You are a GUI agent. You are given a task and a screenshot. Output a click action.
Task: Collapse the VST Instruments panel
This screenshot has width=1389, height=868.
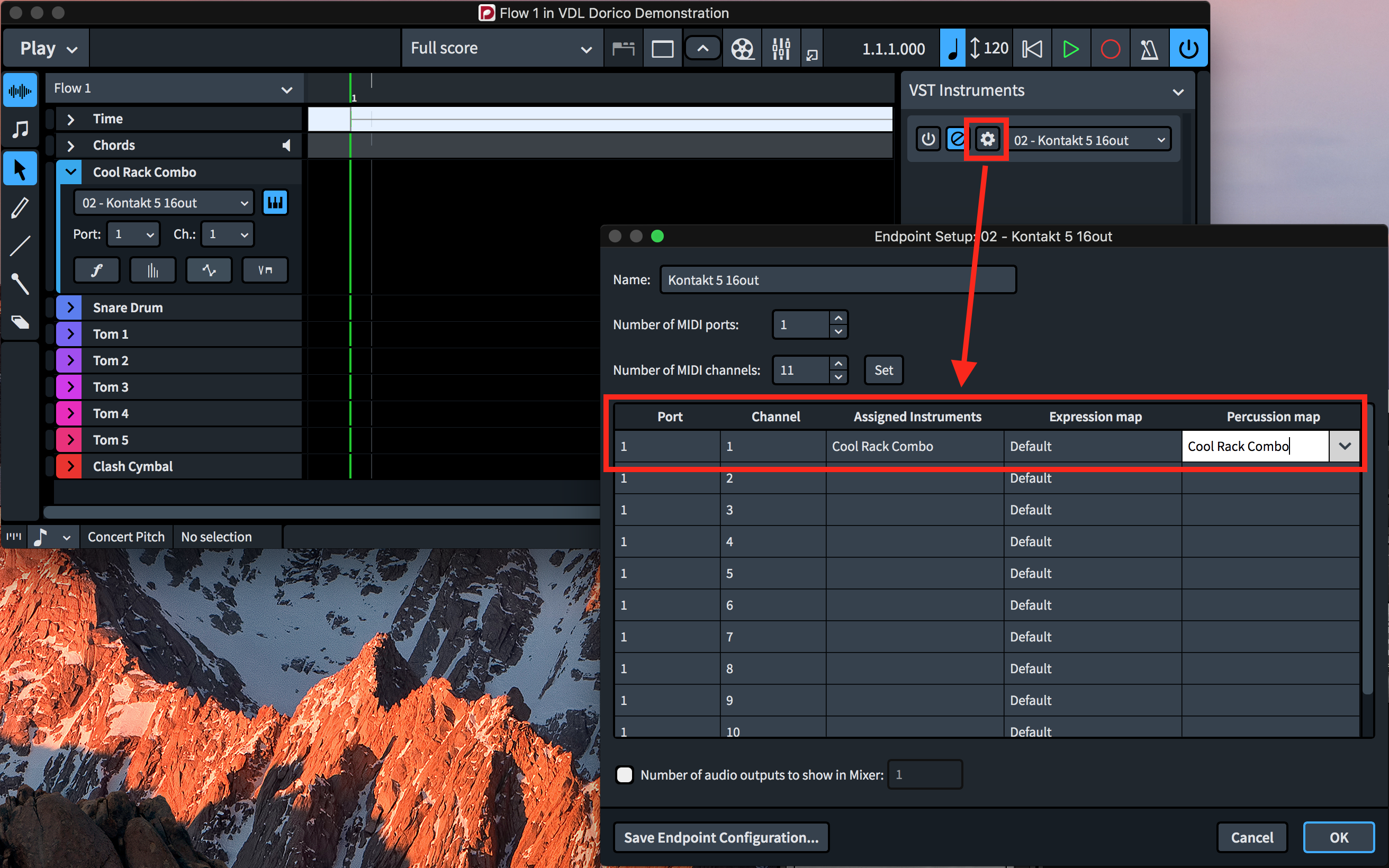(1178, 92)
